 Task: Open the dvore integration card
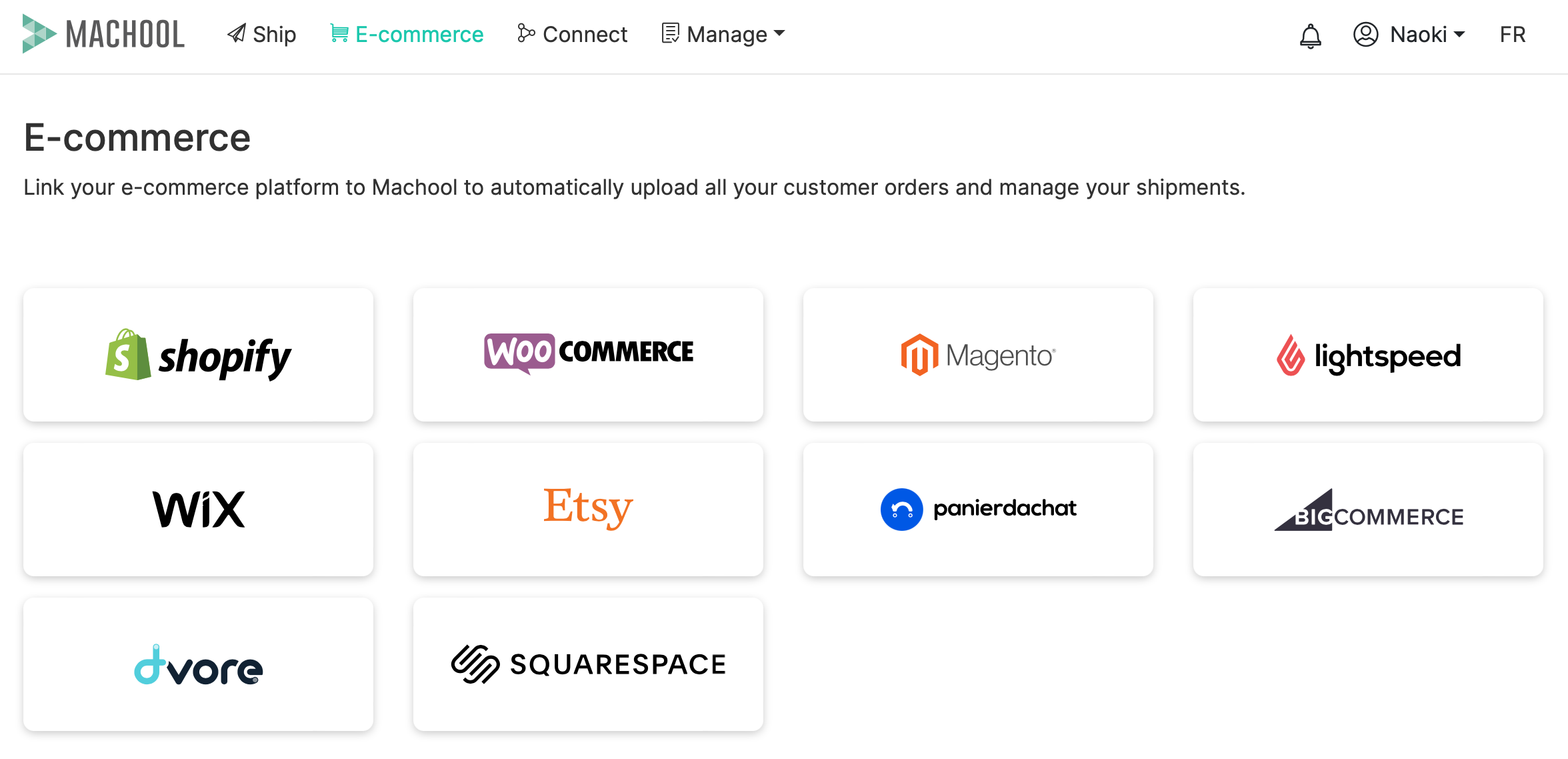tap(198, 664)
